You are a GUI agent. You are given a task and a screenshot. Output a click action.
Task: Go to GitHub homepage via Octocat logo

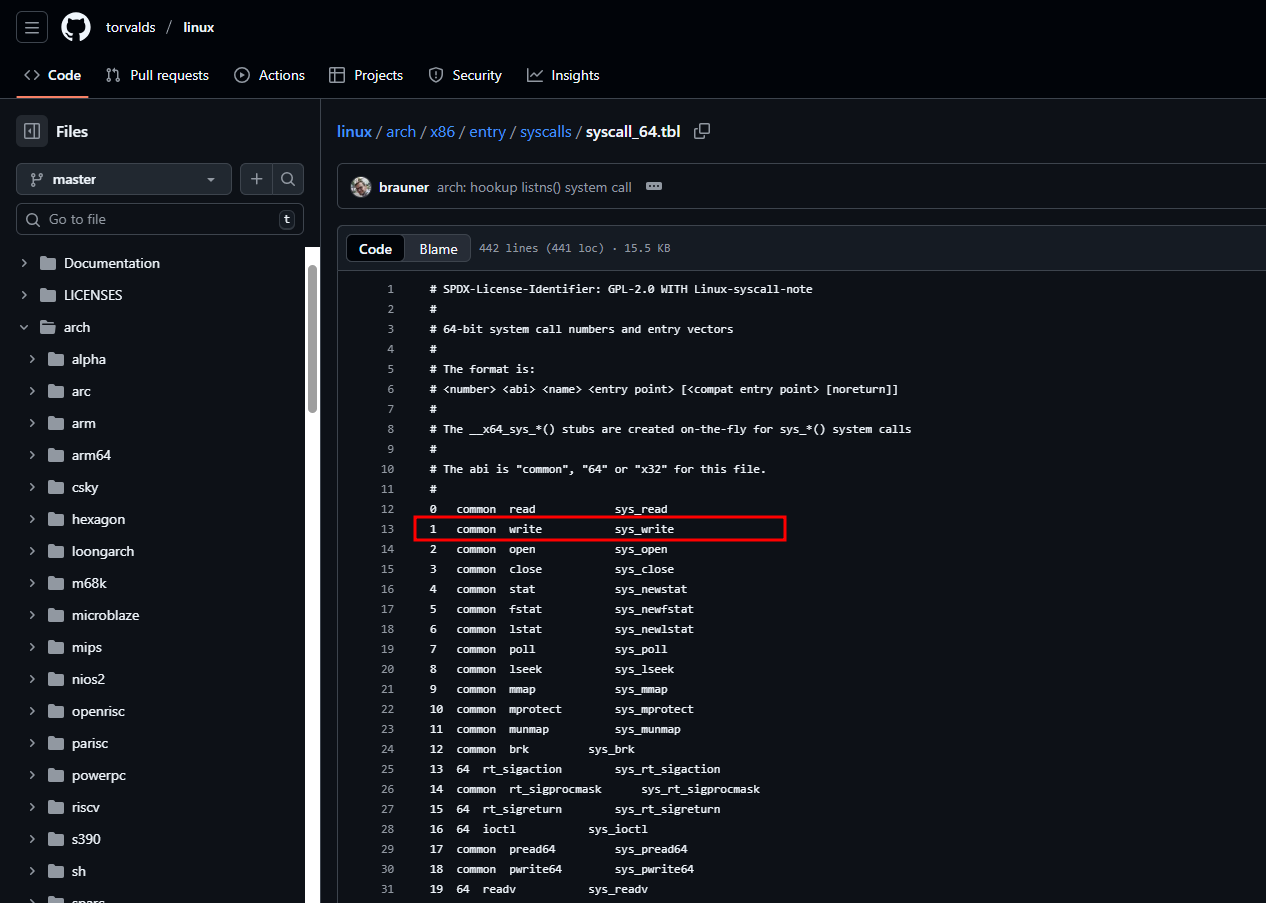tap(76, 27)
